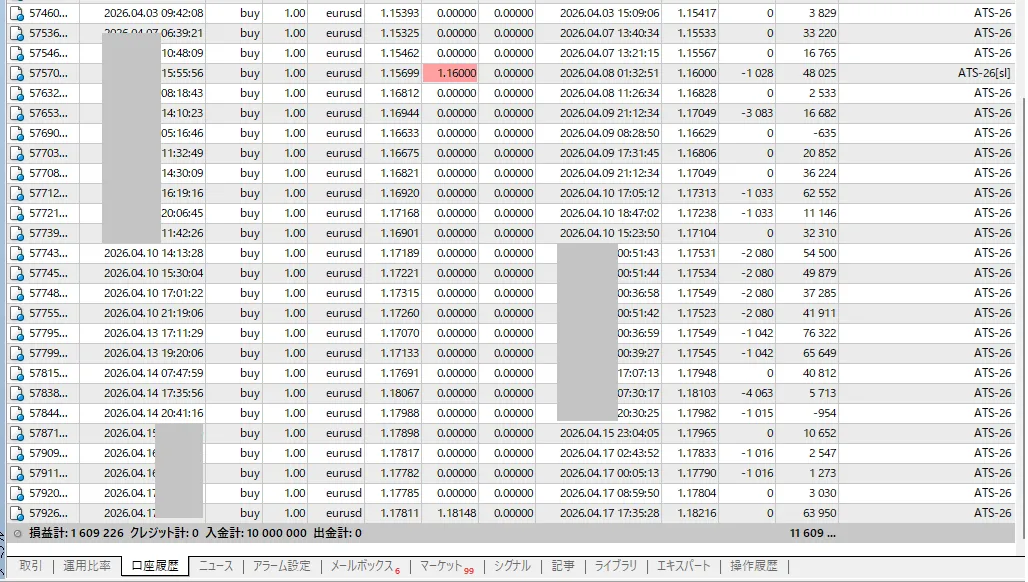This screenshot has height=582, width=1028.
Task: Click the open price 1.18067
Action: click(399, 393)
